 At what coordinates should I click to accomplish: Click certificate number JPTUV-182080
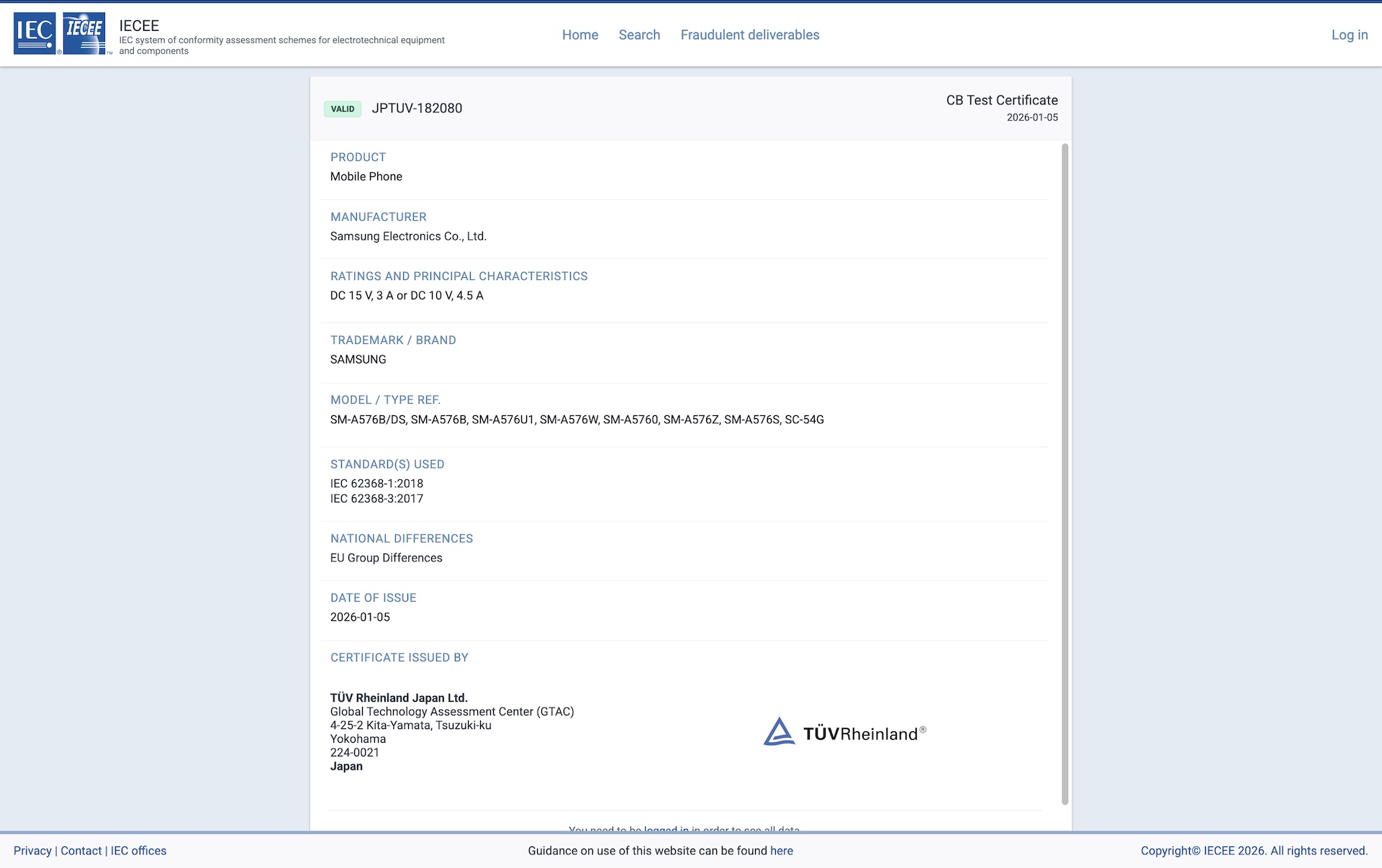click(417, 109)
